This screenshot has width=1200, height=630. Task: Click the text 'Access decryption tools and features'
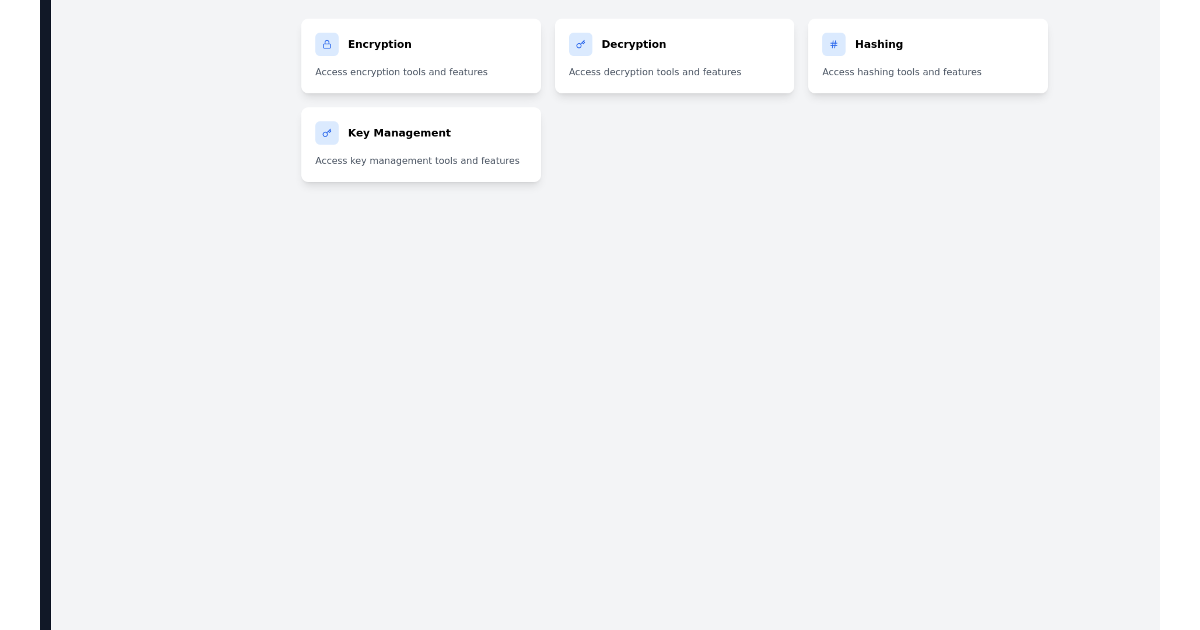[x=655, y=72]
